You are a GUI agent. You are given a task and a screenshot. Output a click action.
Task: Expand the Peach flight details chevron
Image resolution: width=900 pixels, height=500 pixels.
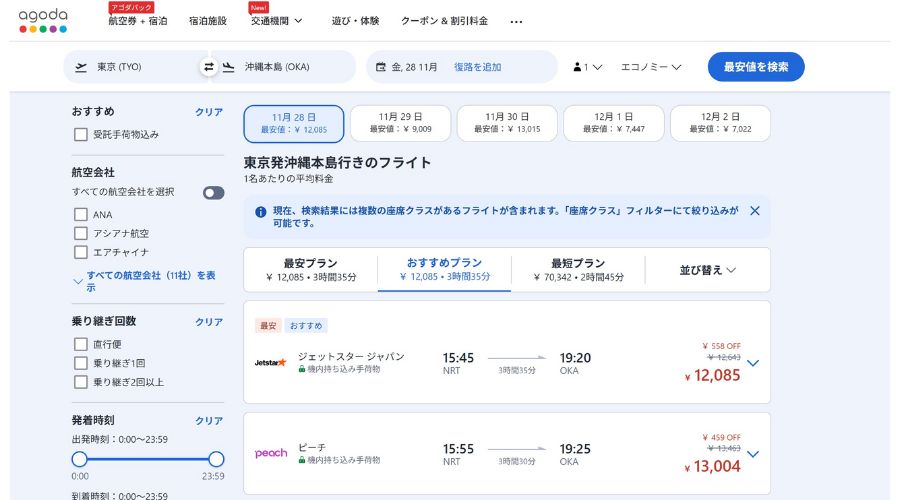(x=753, y=454)
